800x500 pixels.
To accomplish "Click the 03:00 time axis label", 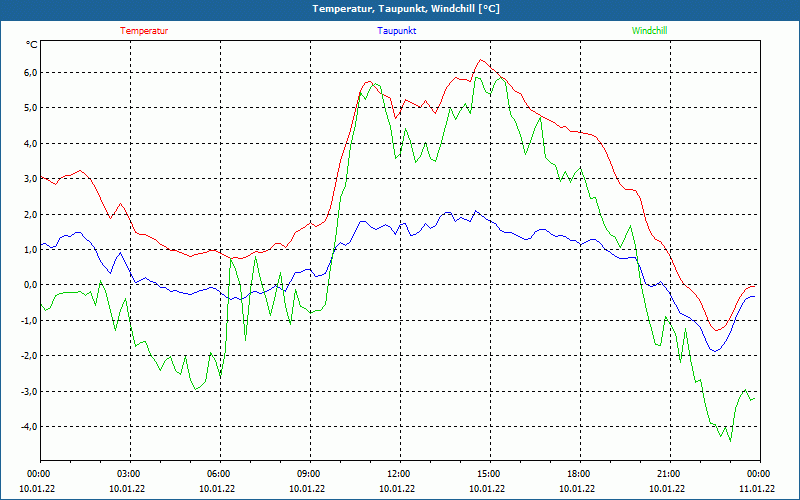I will (x=131, y=474).
